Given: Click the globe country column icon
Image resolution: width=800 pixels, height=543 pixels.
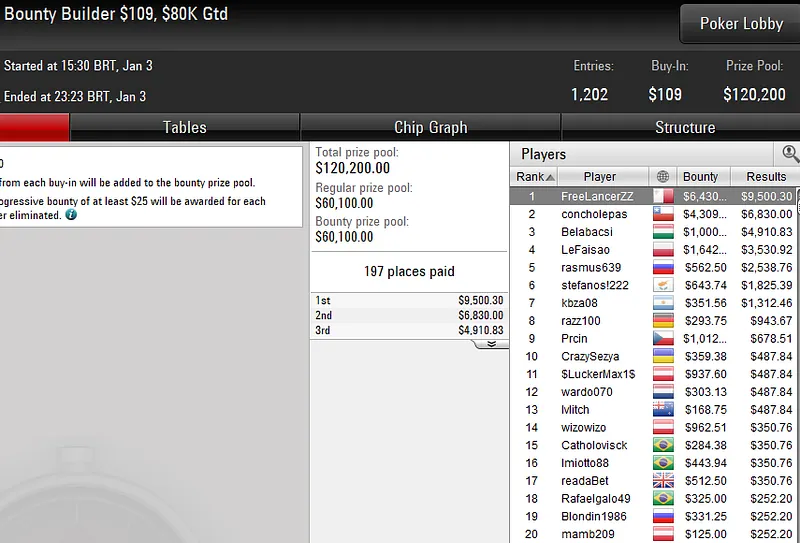Looking at the screenshot, I should coord(663,177).
